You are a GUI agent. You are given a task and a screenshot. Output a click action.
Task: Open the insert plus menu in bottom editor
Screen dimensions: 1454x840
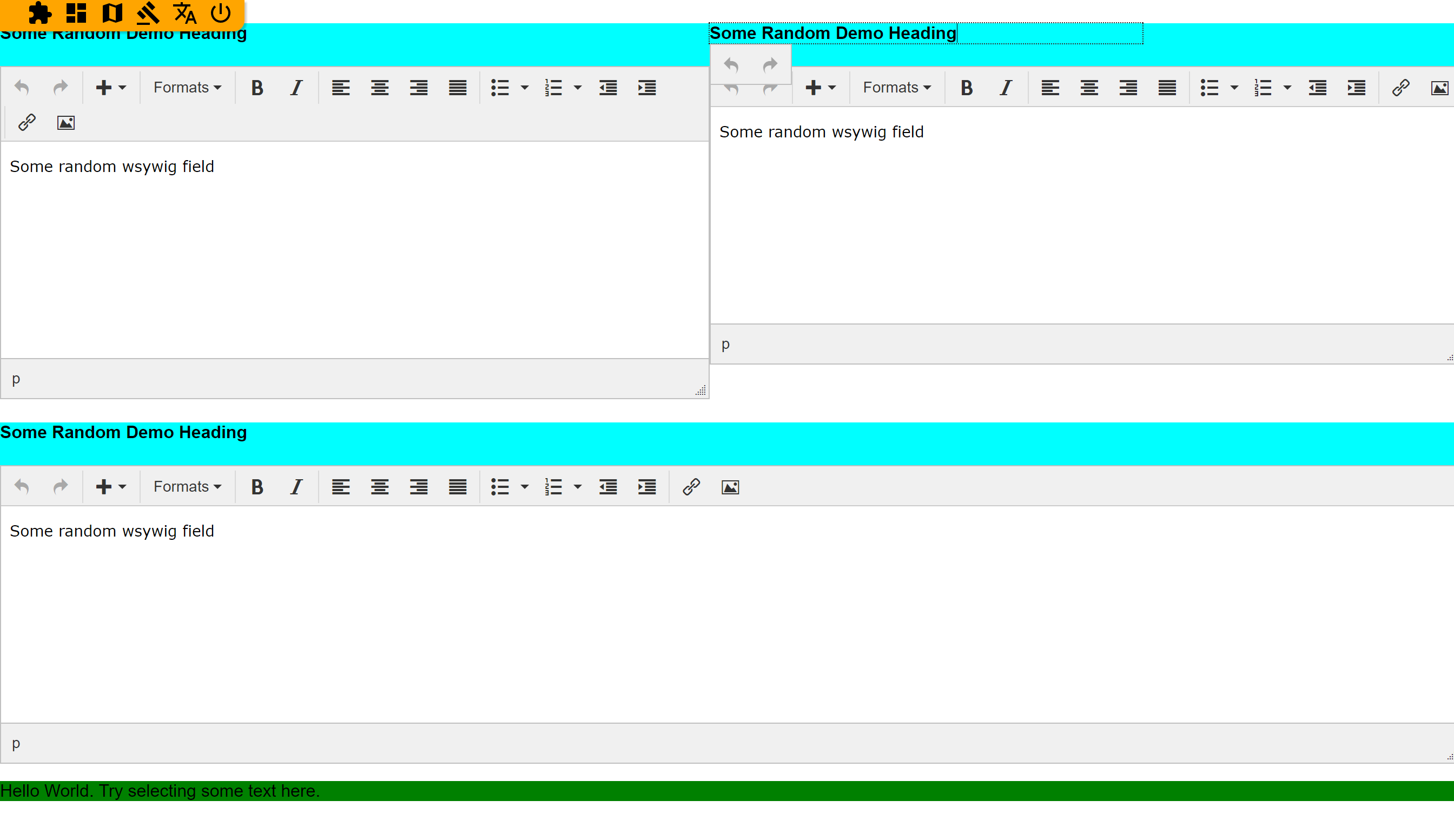[x=110, y=487]
